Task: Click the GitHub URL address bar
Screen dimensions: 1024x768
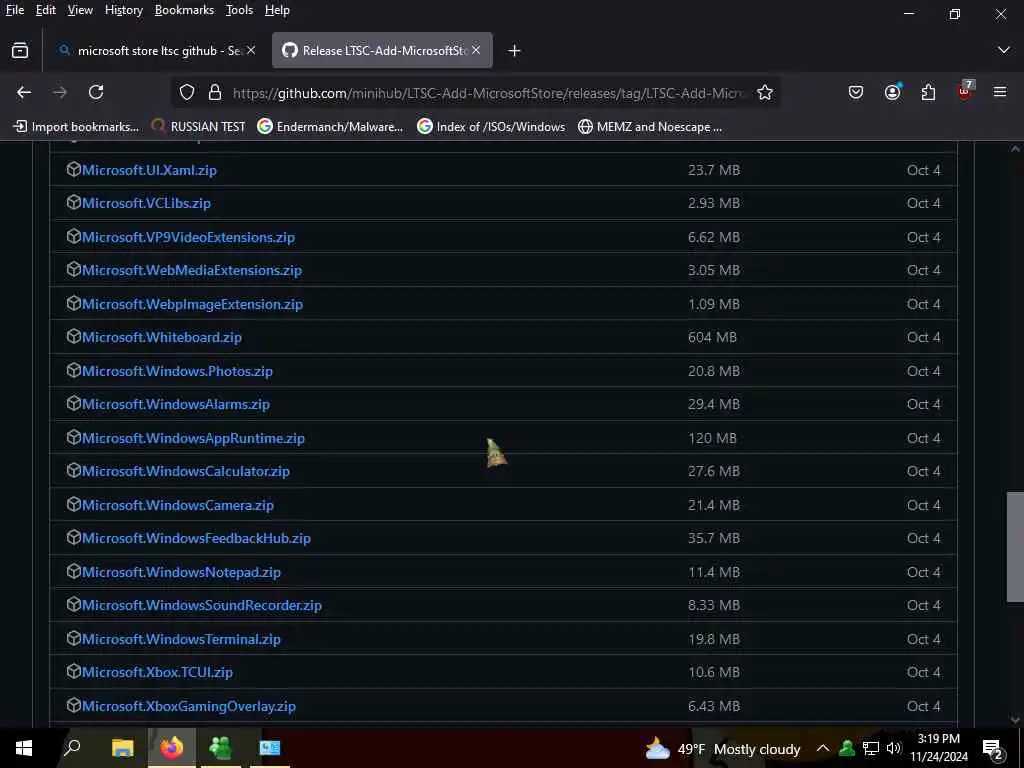Action: (488, 93)
